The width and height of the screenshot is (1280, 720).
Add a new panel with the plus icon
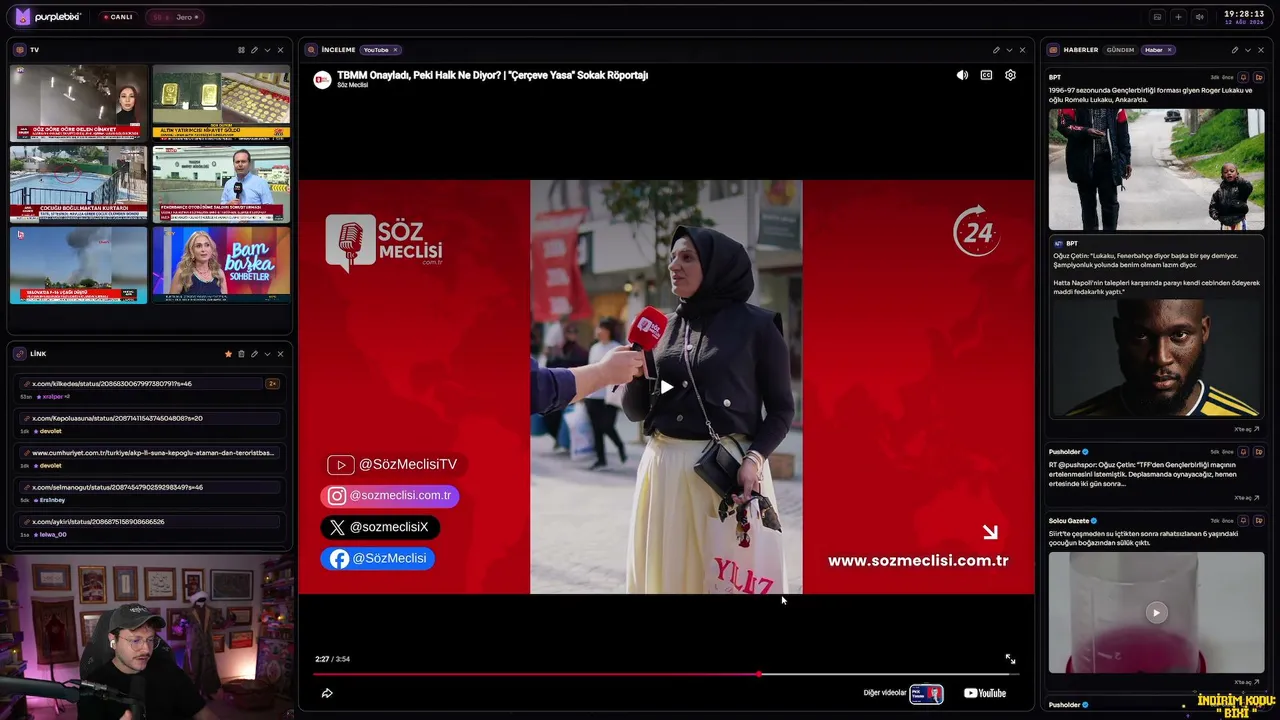[1178, 17]
